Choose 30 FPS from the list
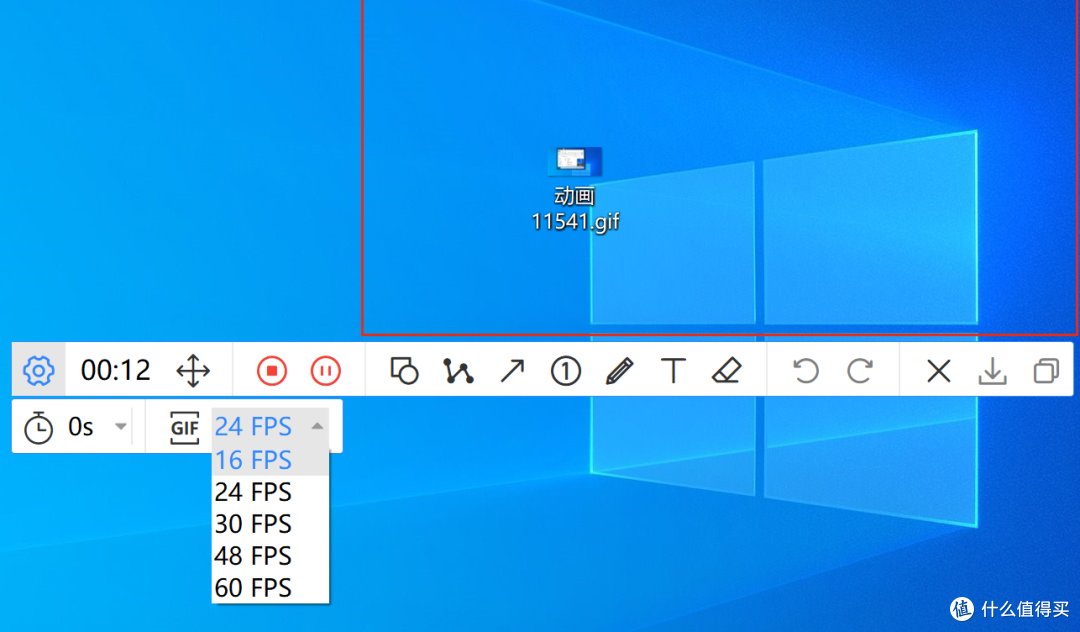Screen dimensions: 1080x632 270,524
